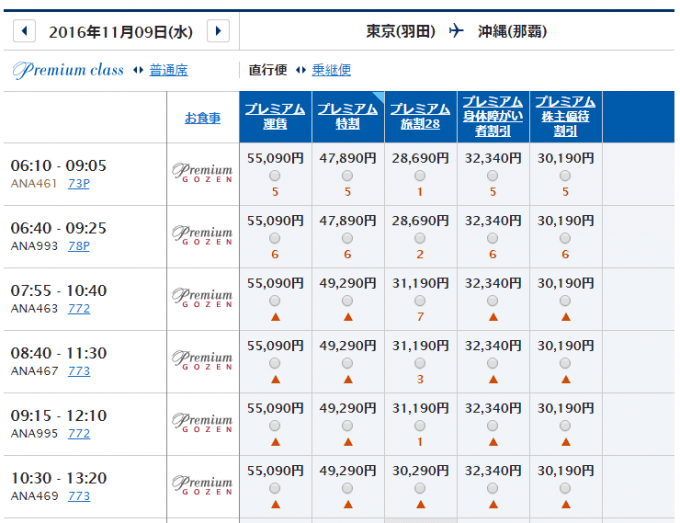Select the 31,190円 fare for ANA467
Image resolution: width=680 pixels, height=523 pixels.
click(420, 363)
